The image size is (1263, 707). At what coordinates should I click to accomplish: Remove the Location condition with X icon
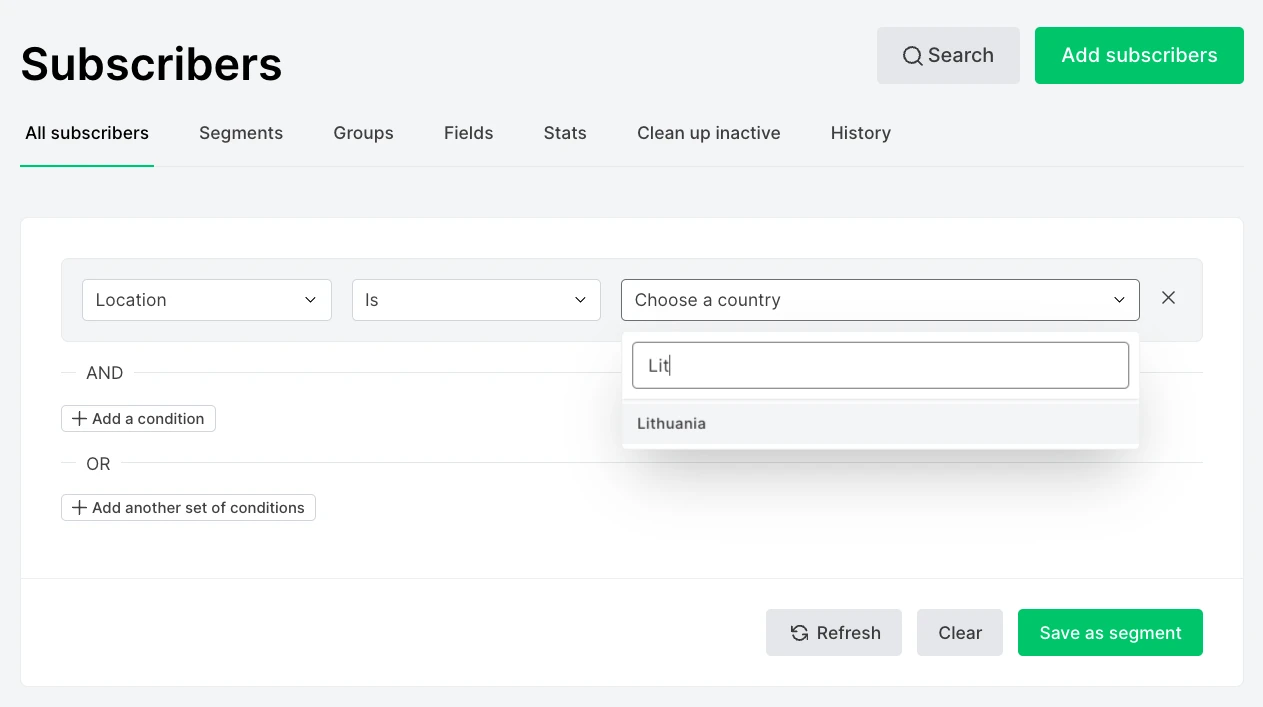(1168, 298)
